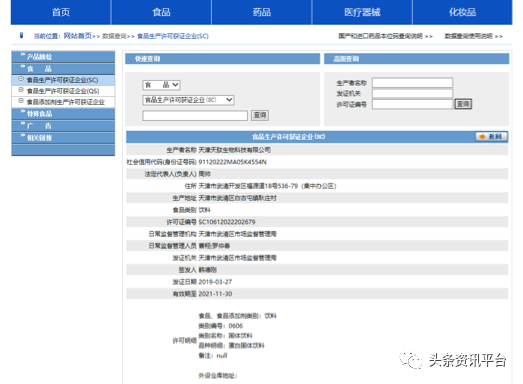The height and width of the screenshot is (384, 523).
Task: Select 食品生产许可获证企业(SC) in sidebar
Action: (62, 80)
